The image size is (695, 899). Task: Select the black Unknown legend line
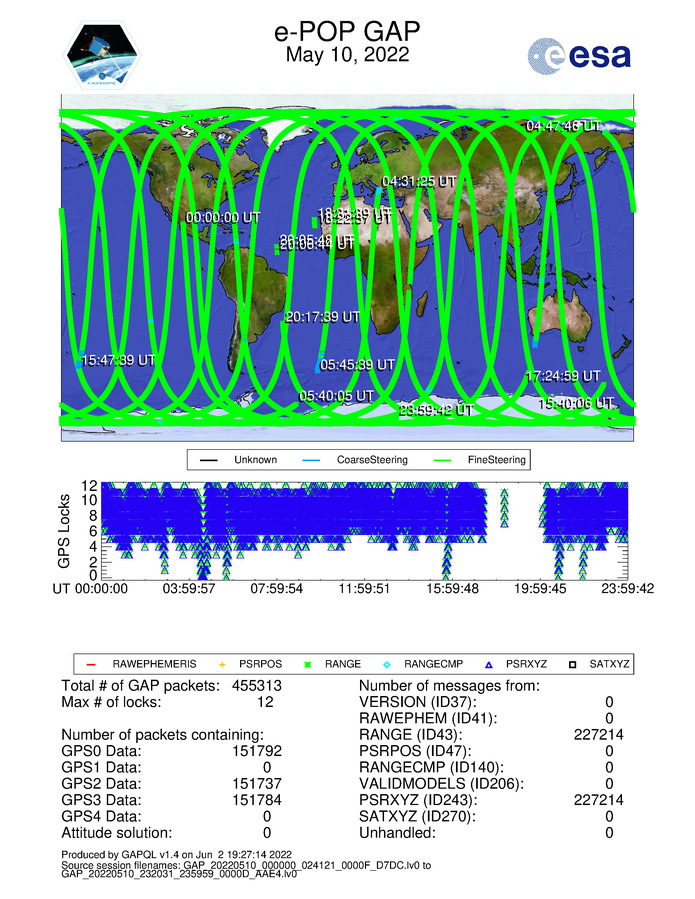coord(210,461)
